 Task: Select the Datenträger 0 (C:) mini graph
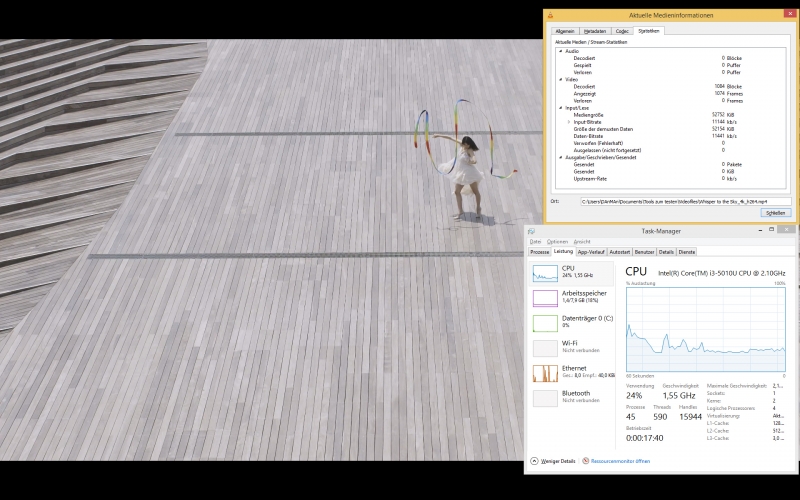coord(545,323)
